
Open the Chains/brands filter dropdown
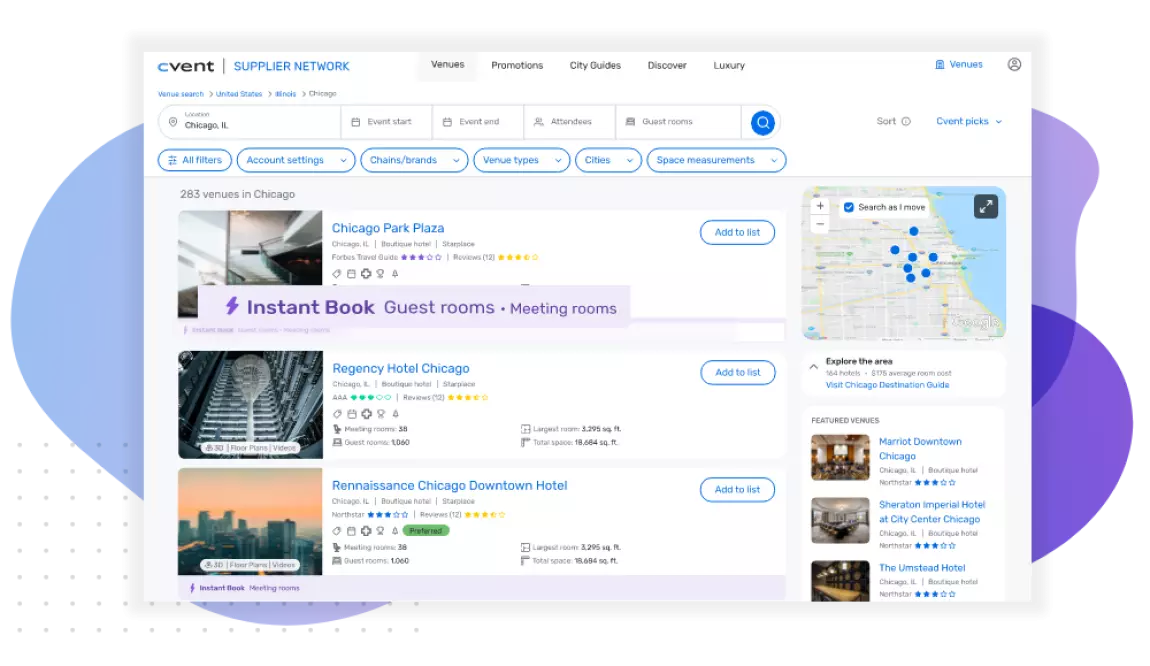click(x=414, y=160)
